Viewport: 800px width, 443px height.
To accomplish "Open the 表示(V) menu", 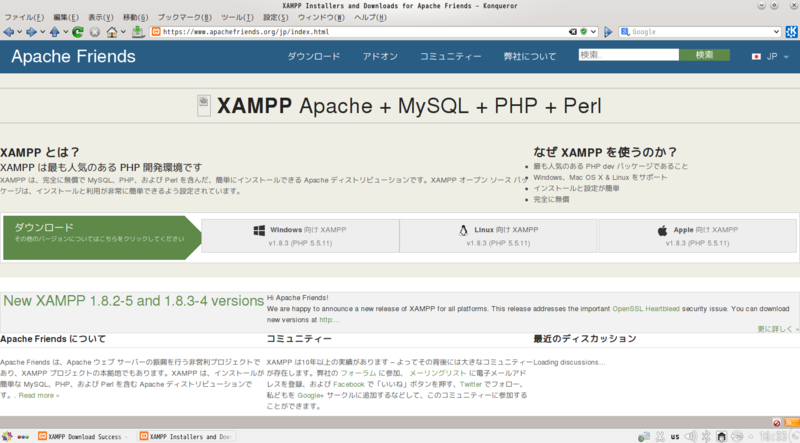I will tap(101, 17).
